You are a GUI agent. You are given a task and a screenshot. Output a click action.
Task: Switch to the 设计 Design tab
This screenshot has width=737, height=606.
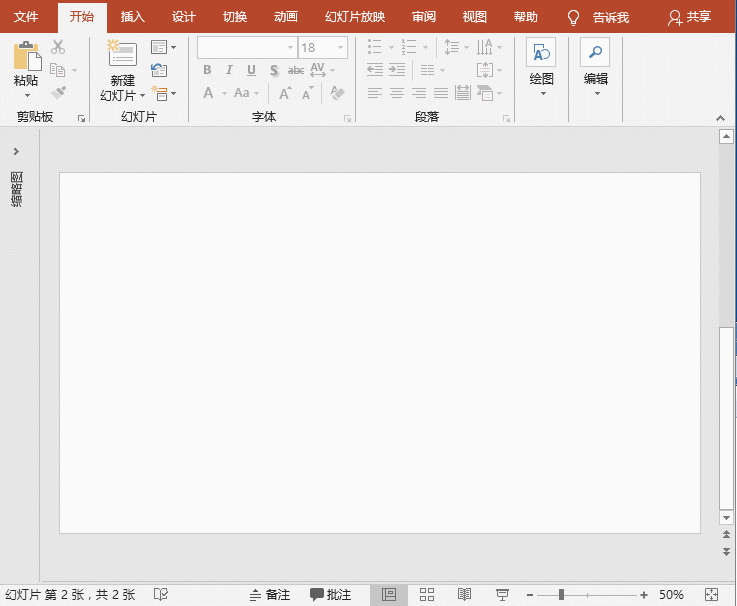coord(183,17)
